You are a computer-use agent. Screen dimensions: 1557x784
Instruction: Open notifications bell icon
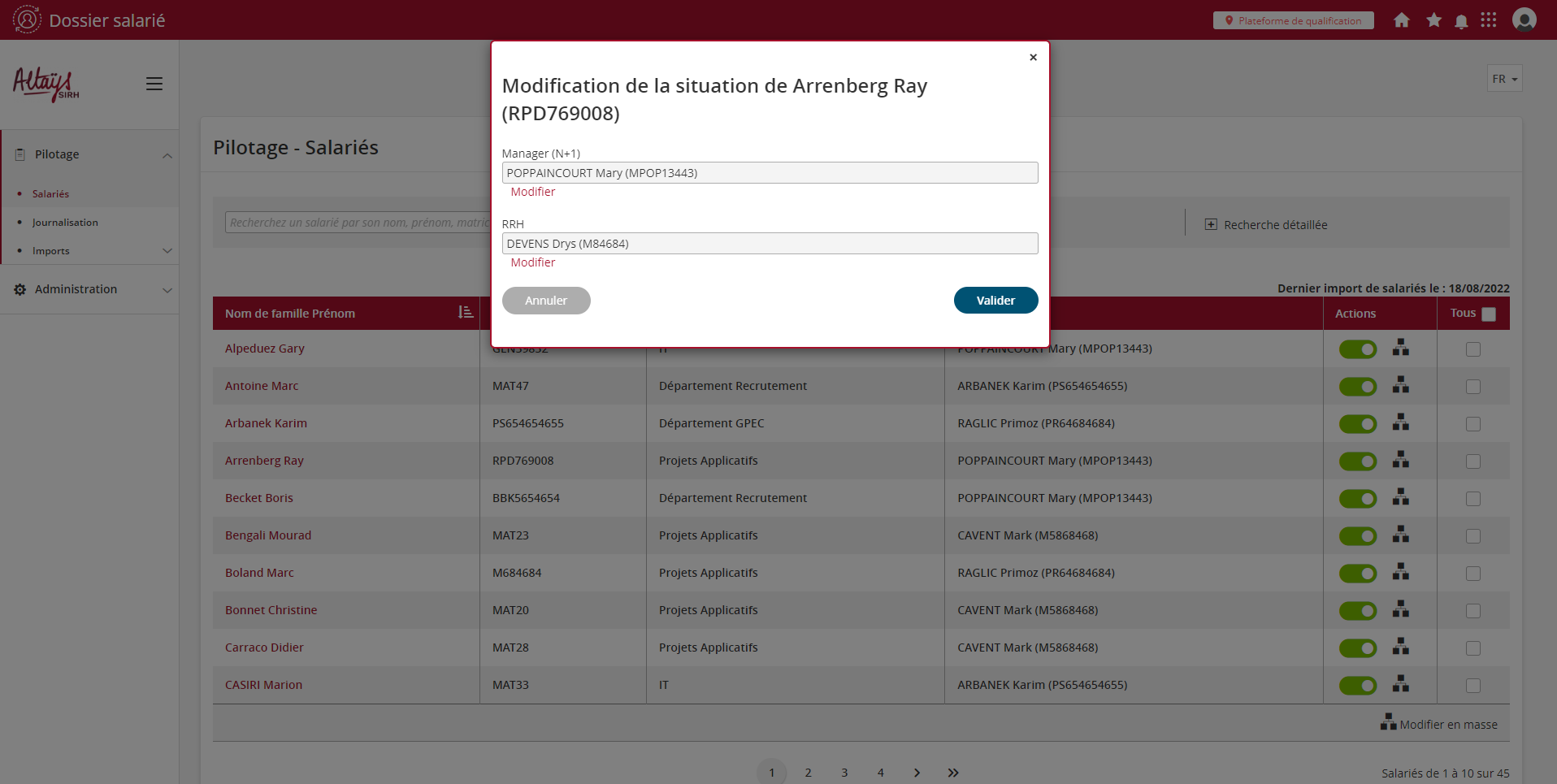tap(1461, 21)
